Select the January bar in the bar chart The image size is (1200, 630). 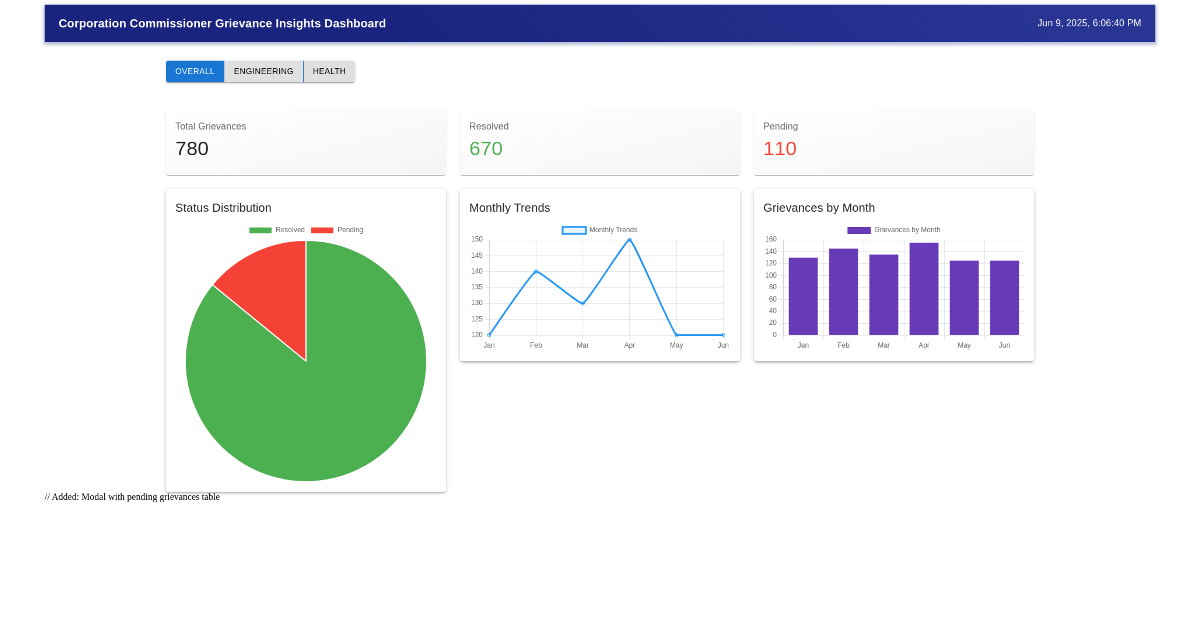(803, 297)
